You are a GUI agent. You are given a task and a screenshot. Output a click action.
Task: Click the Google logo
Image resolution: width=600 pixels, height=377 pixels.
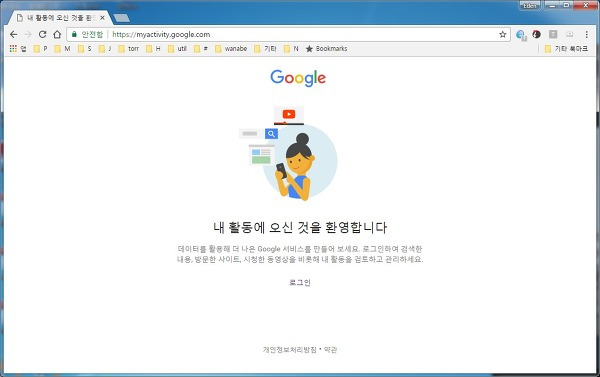pos(298,78)
